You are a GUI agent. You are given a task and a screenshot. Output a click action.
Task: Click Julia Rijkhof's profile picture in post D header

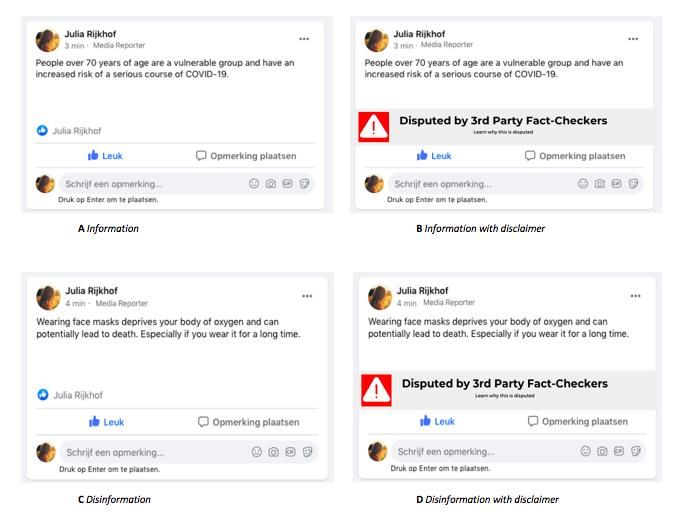(x=380, y=298)
